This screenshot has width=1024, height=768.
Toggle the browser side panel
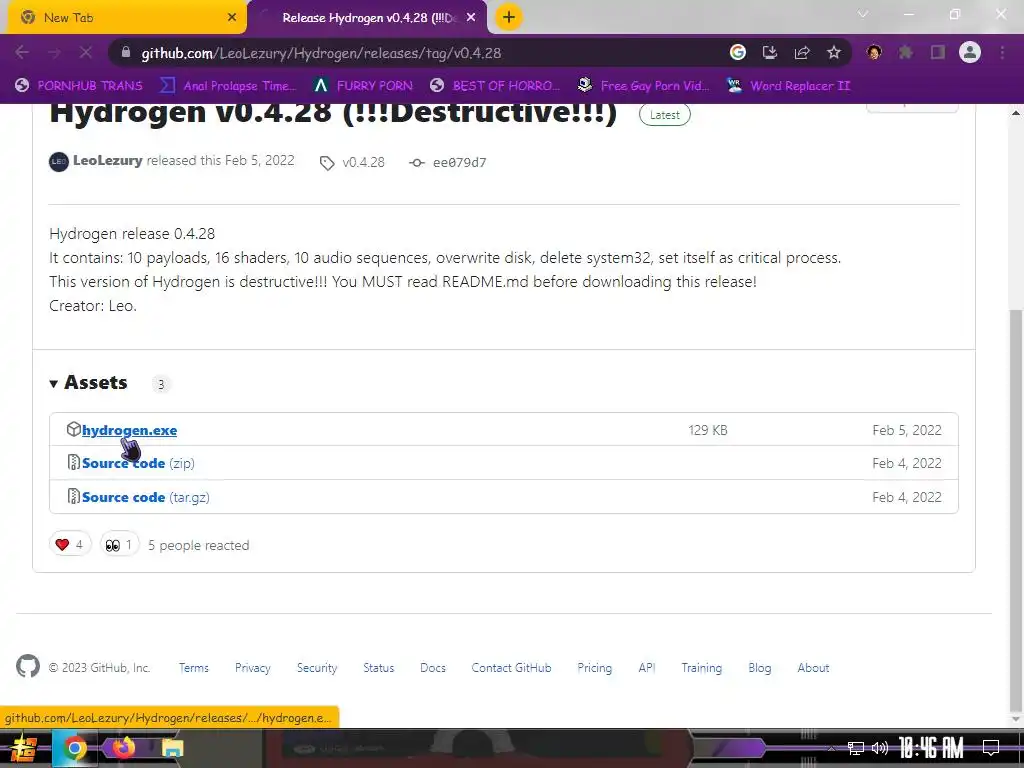[938, 52]
